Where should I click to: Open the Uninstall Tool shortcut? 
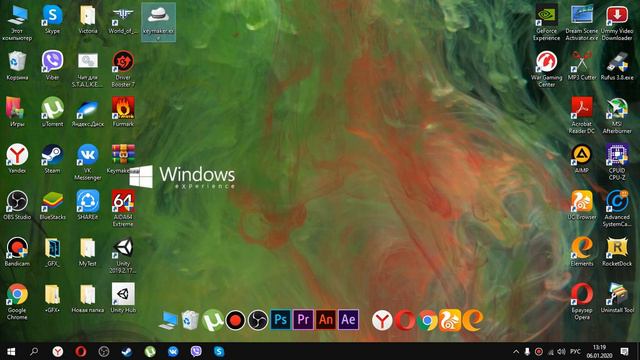pyautogui.click(x=617, y=298)
